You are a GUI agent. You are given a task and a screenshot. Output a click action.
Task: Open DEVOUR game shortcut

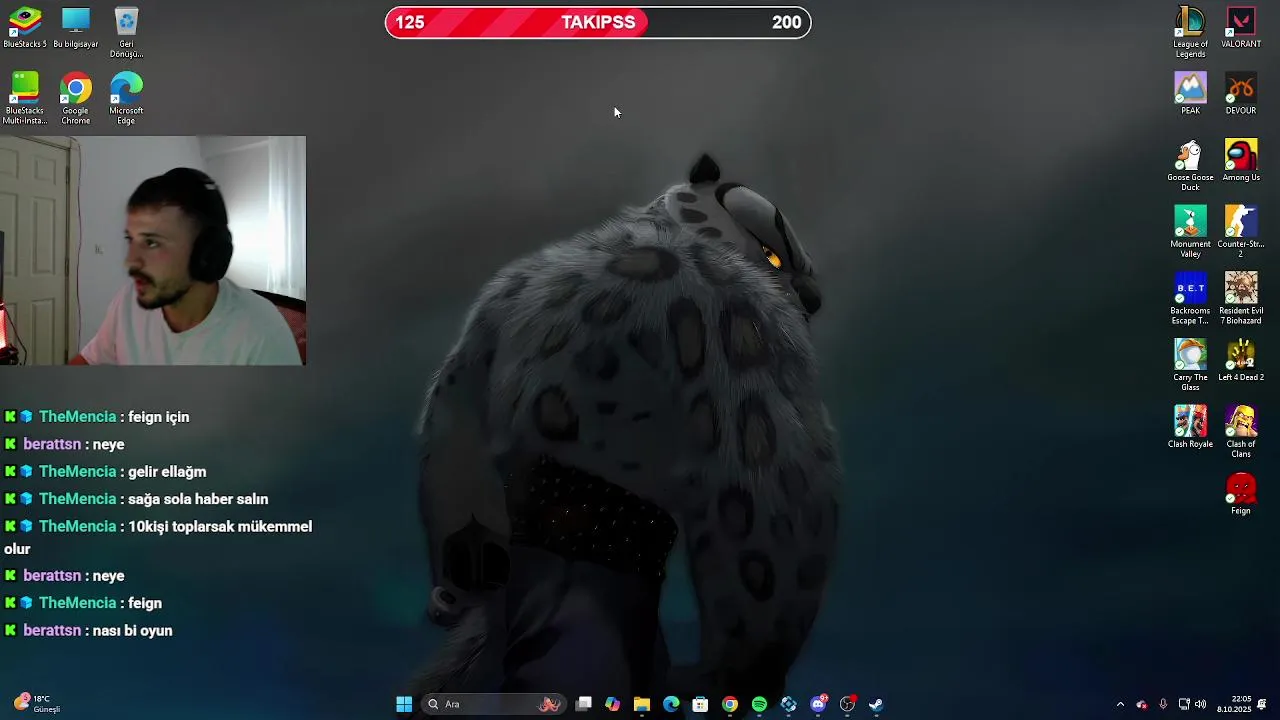point(1241,94)
